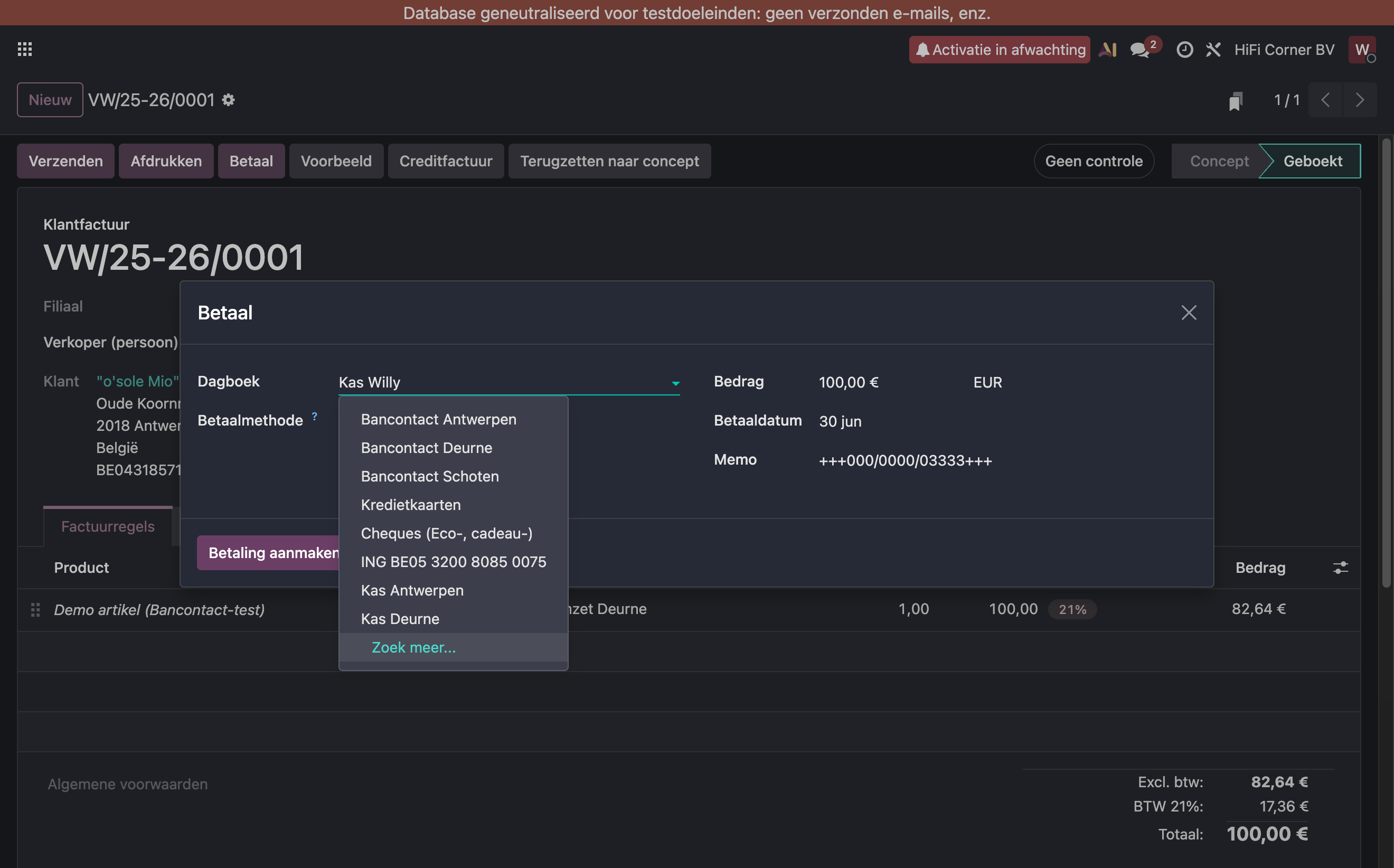Click the Product column header
Viewport: 1394px width, 868px height.
[81, 568]
